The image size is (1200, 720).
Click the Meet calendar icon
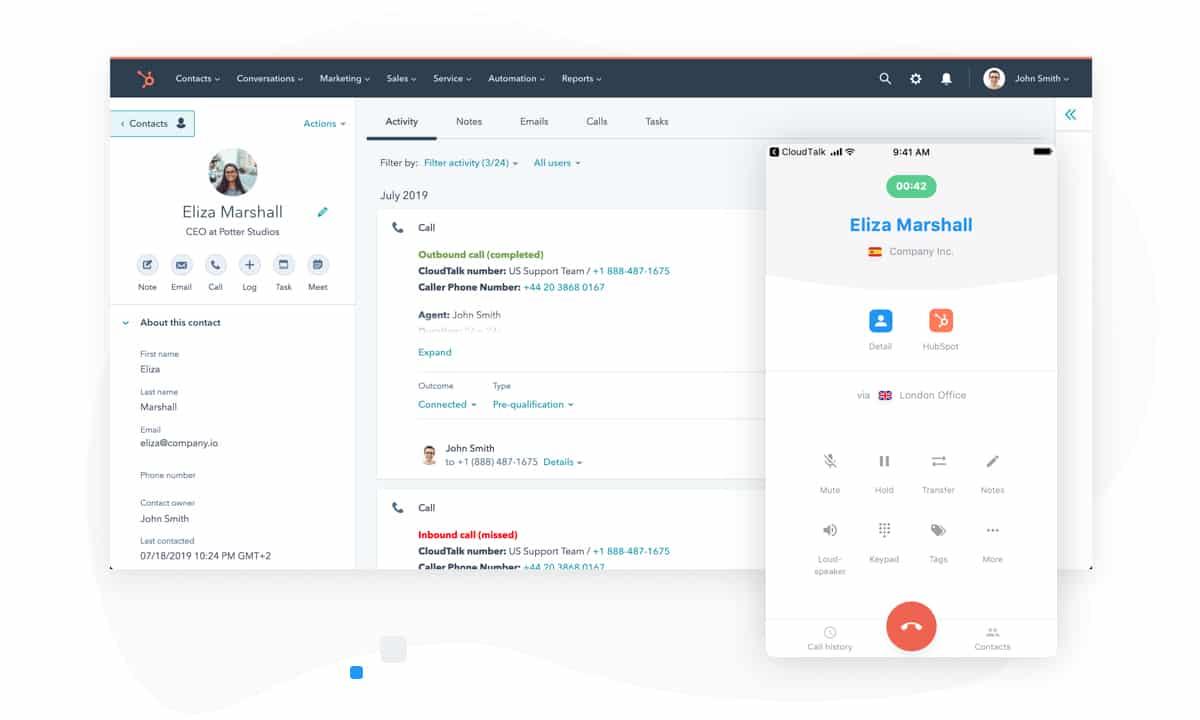tap(318, 265)
